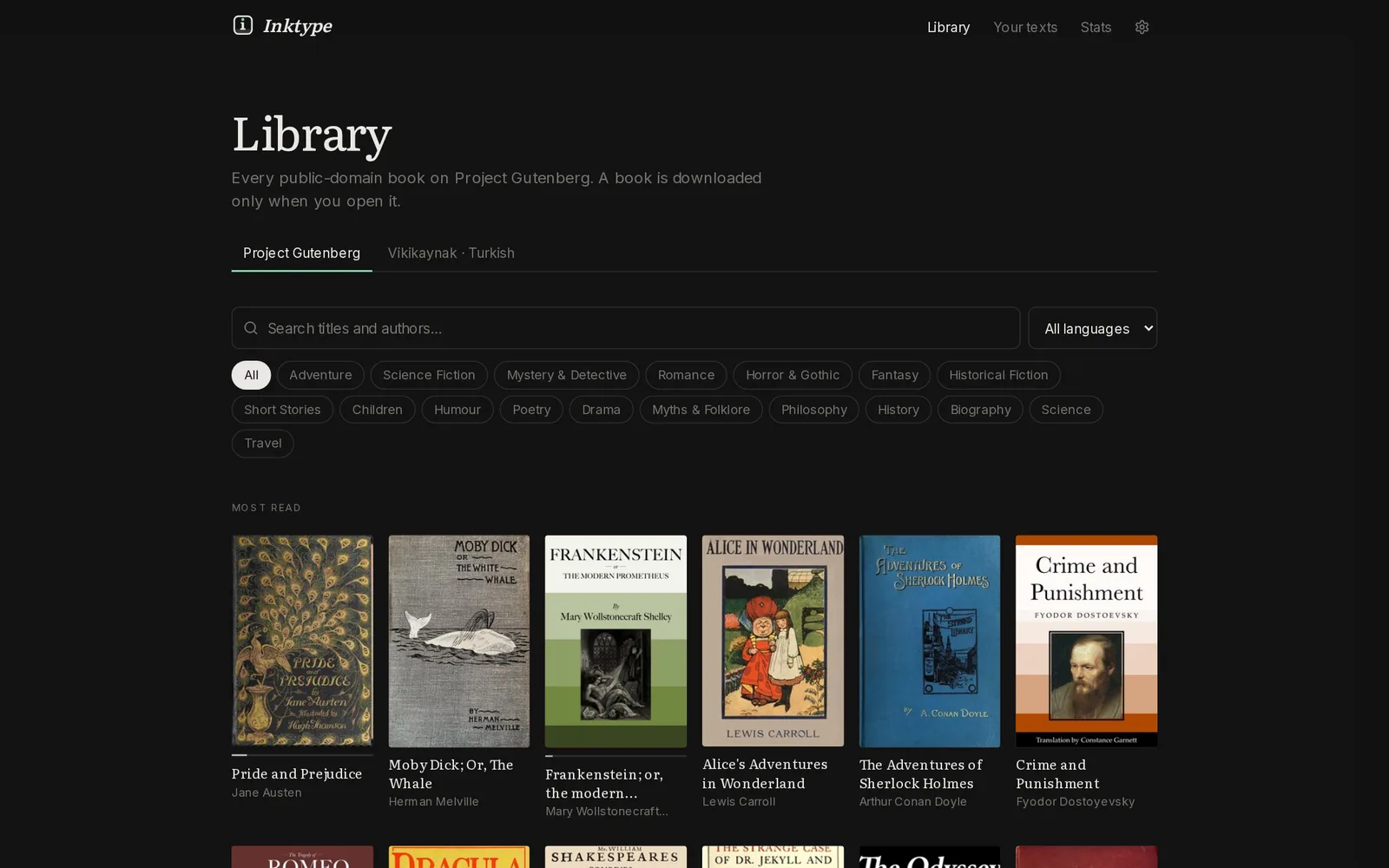Pick the Children genre chip

pos(377,410)
